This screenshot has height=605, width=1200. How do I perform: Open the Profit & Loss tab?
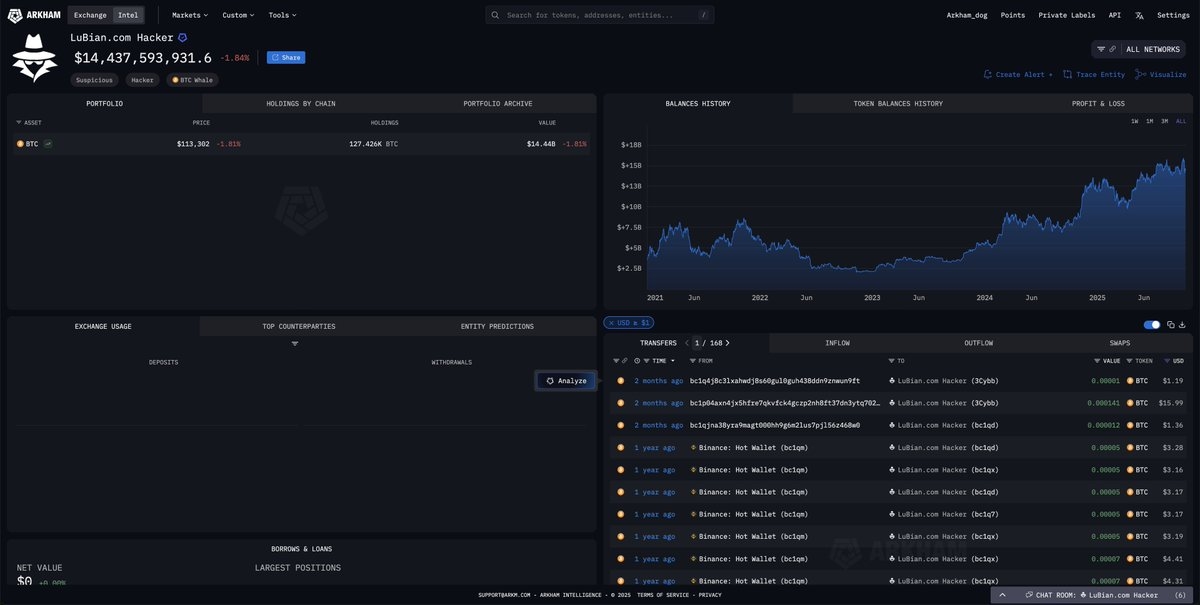(1097, 103)
